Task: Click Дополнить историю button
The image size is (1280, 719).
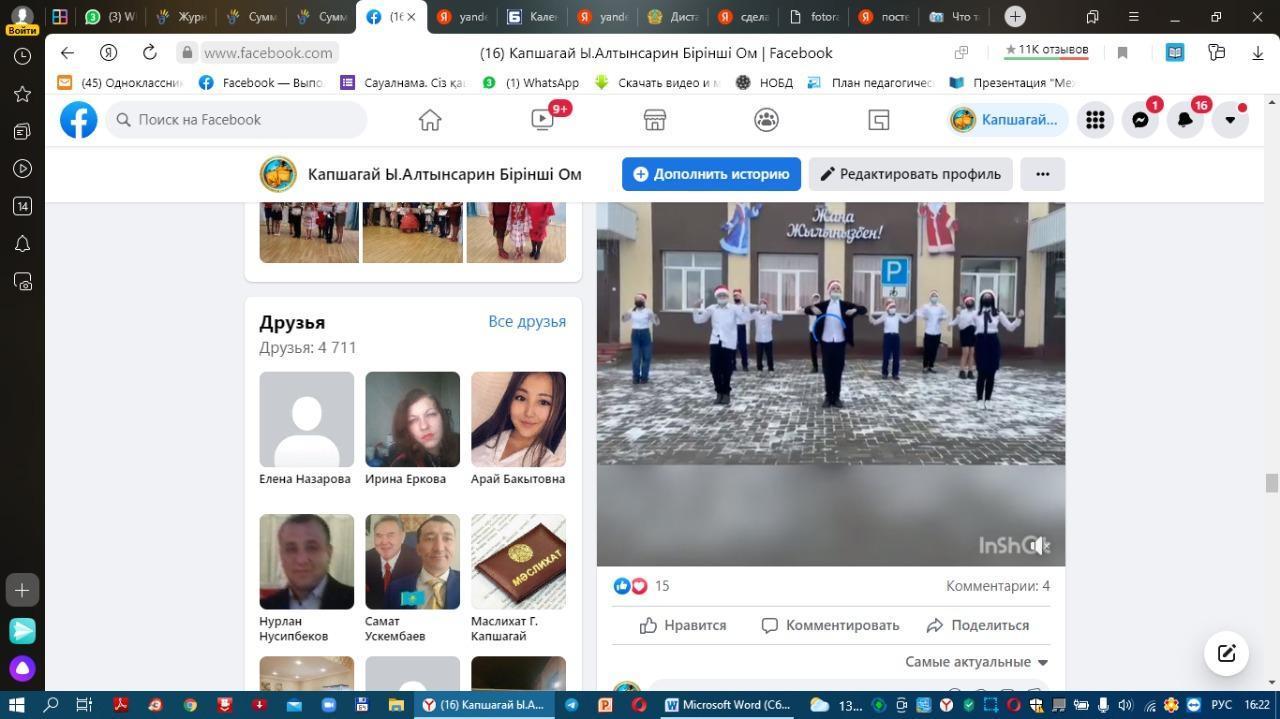Action: pos(711,174)
